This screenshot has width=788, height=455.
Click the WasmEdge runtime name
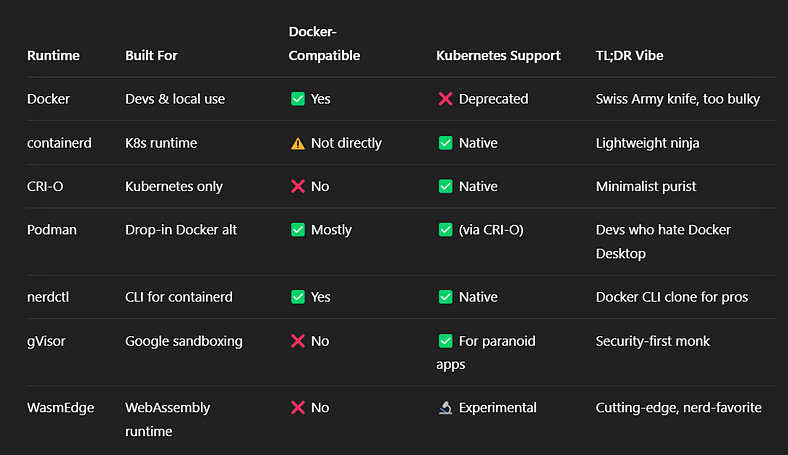coord(60,408)
